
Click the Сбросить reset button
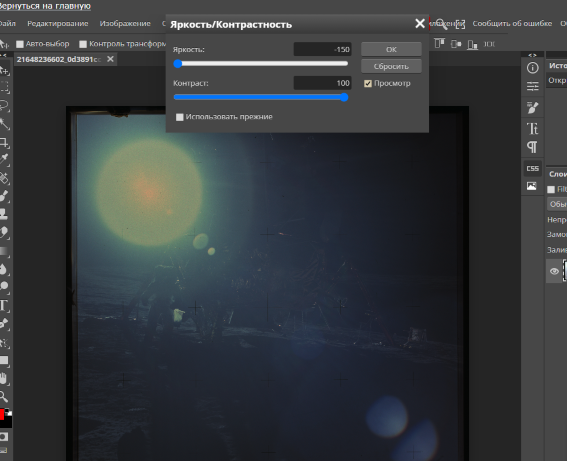click(391, 67)
